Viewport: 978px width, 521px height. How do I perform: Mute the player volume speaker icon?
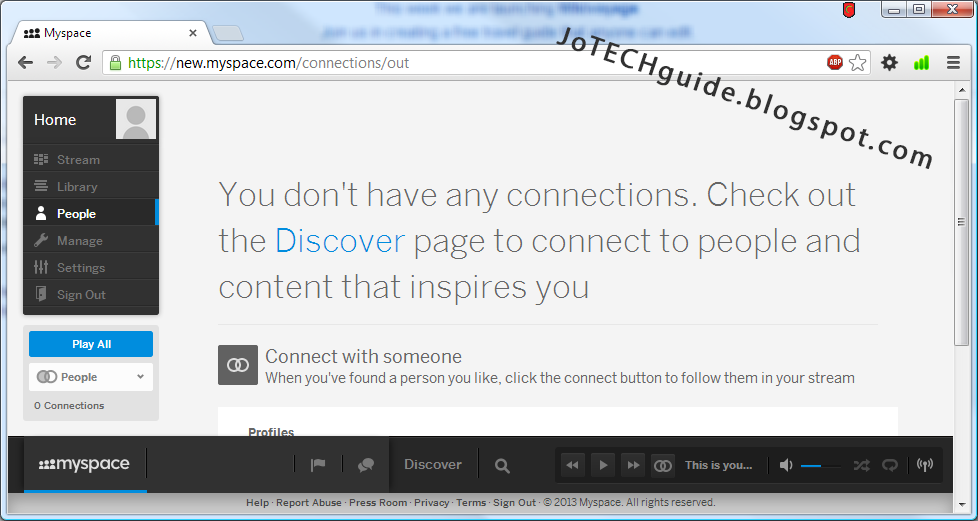coord(786,465)
